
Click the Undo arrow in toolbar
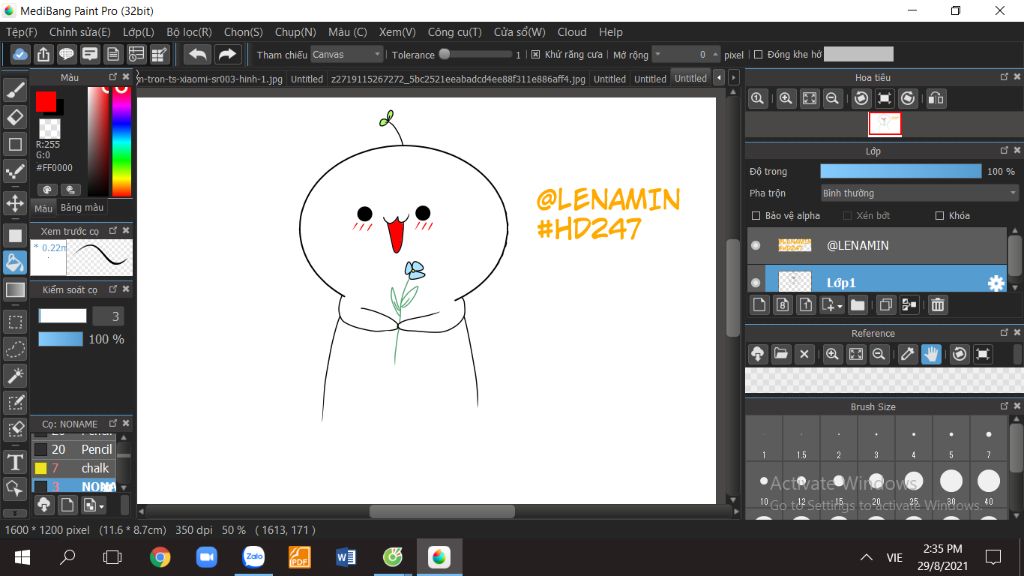[197, 55]
